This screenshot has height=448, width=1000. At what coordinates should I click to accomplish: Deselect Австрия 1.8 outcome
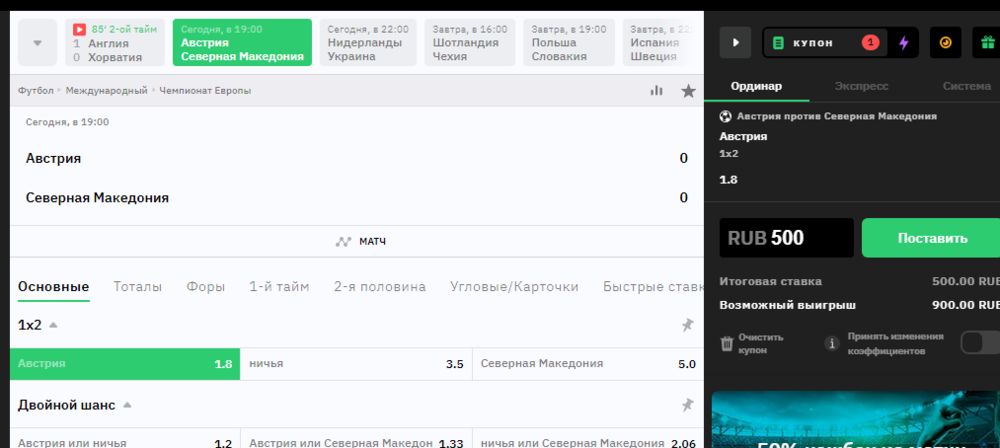click(x=125, y=364)
